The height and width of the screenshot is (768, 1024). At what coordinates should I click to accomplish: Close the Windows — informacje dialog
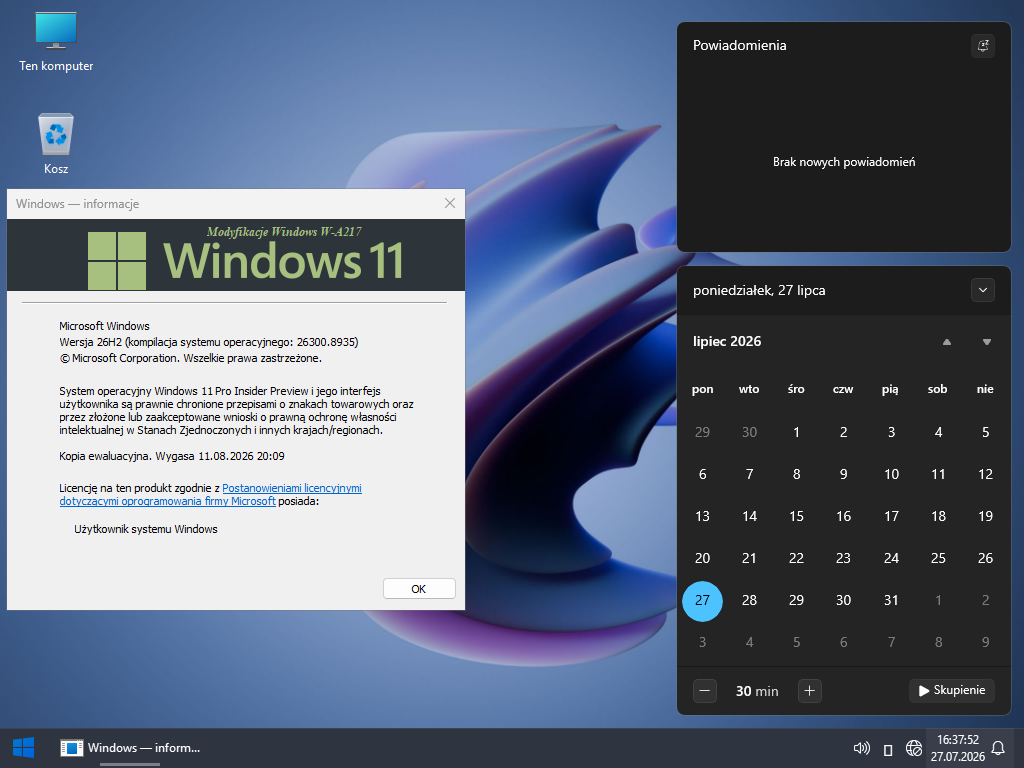click(450, 203)
